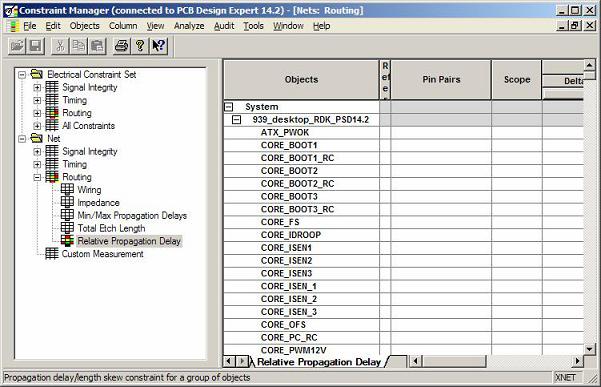The image size is (601, 387).
Task: Expand Routing under Electrical Constraint Set
Action: (x=37, y=113)
